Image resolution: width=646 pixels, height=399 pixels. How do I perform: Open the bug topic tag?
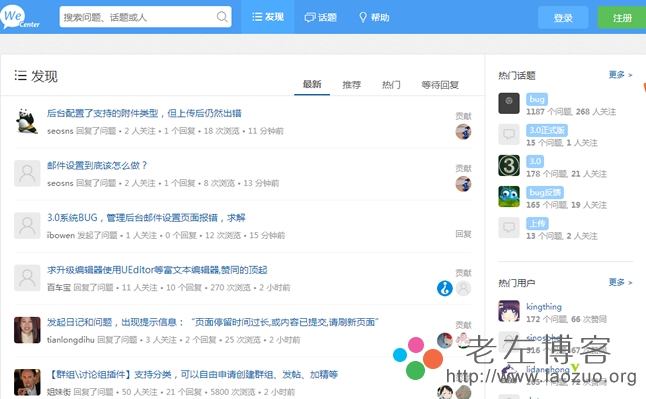537,99
